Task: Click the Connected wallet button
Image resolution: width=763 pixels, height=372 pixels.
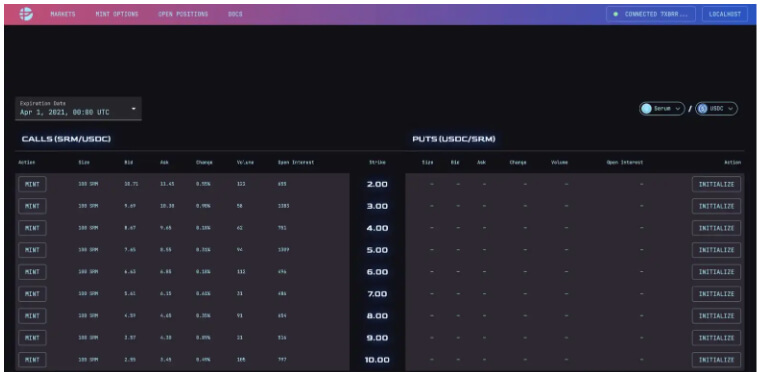Action: (651, 14)
